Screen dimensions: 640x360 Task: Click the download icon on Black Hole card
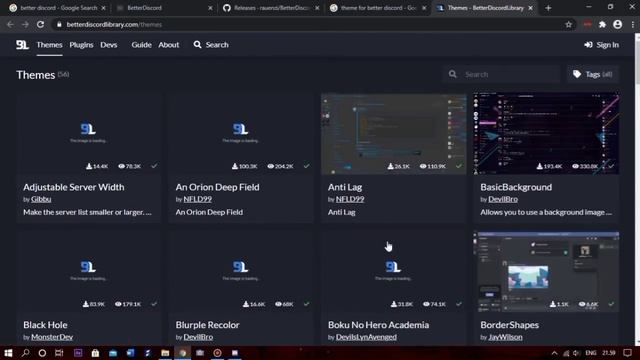tap(86, 304)
